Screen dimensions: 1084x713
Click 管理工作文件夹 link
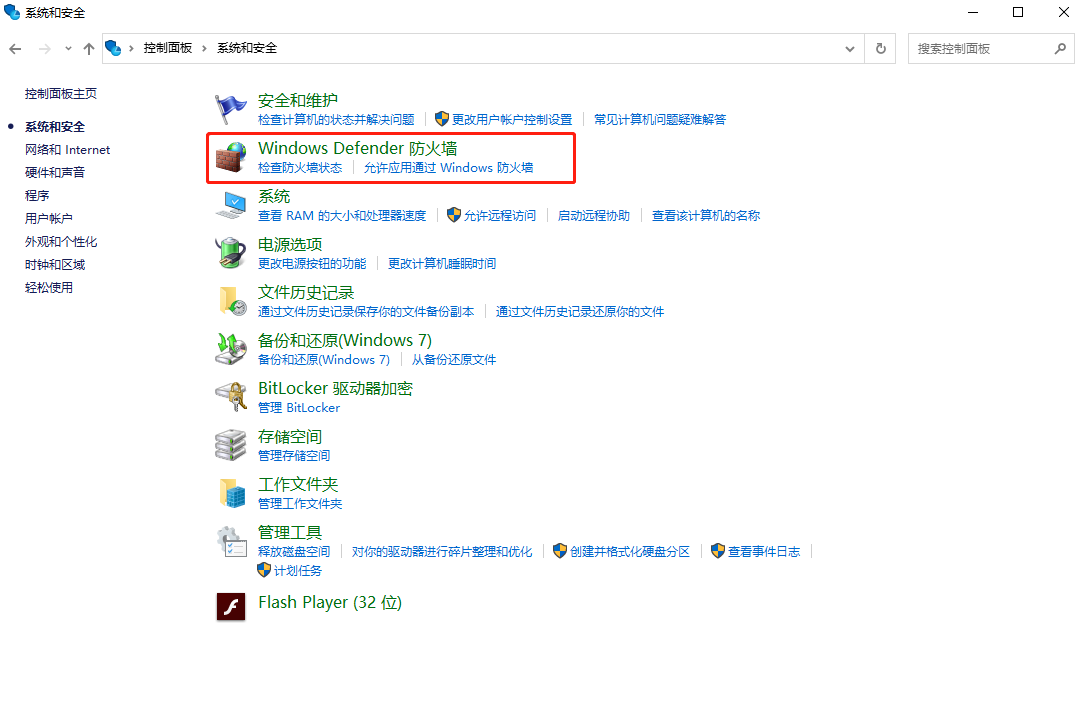[300, 503]
